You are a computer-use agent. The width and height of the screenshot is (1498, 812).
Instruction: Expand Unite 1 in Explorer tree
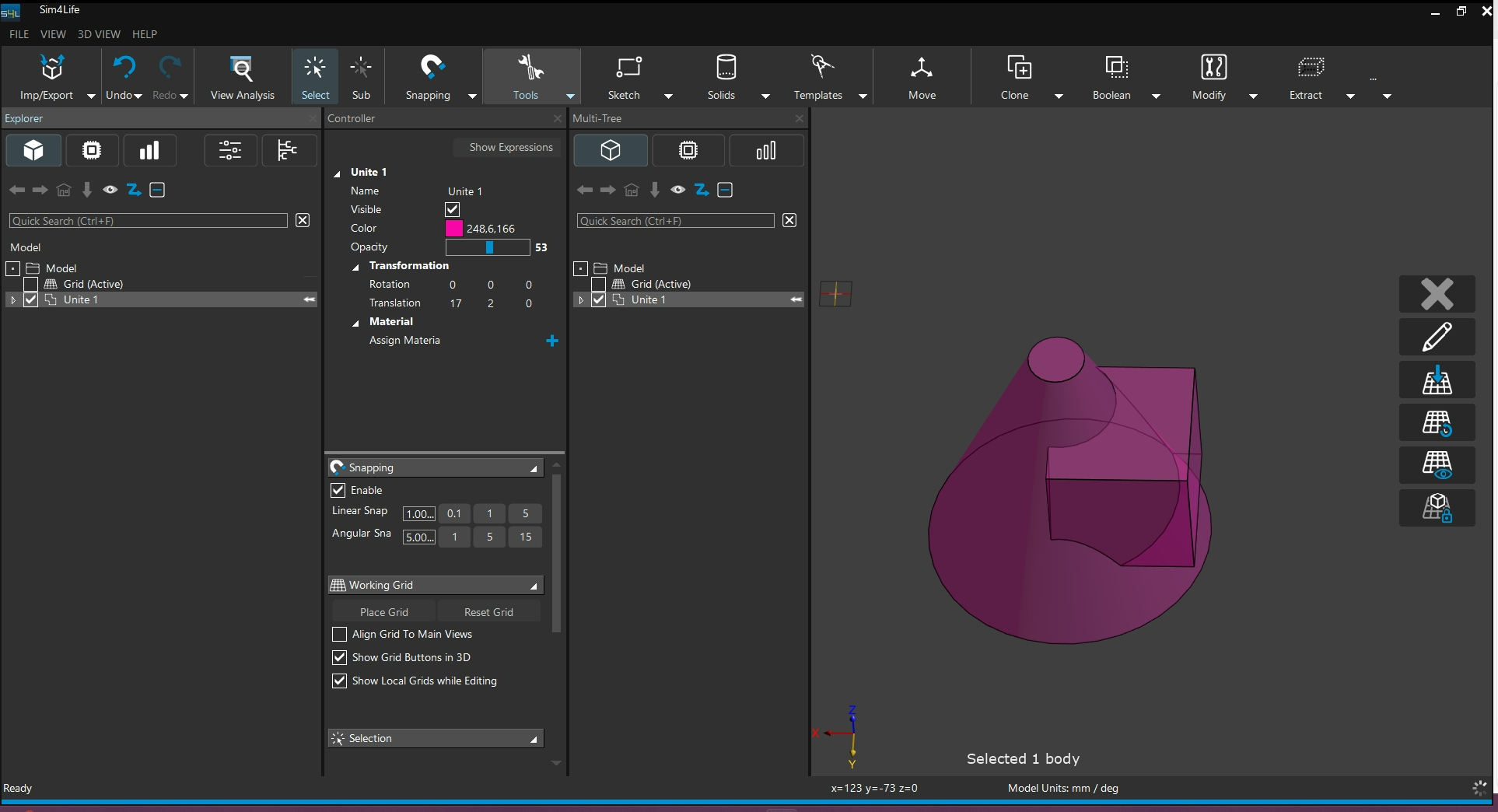click(13, 299)
